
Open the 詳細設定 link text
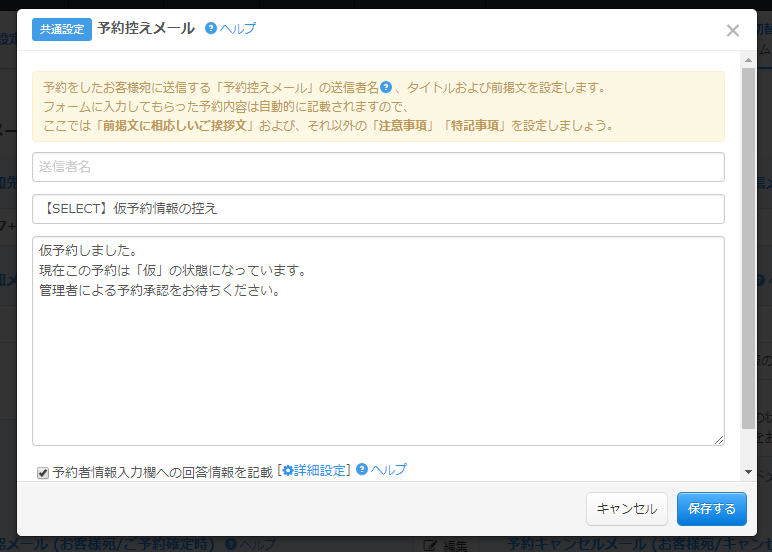click(319, 470)
